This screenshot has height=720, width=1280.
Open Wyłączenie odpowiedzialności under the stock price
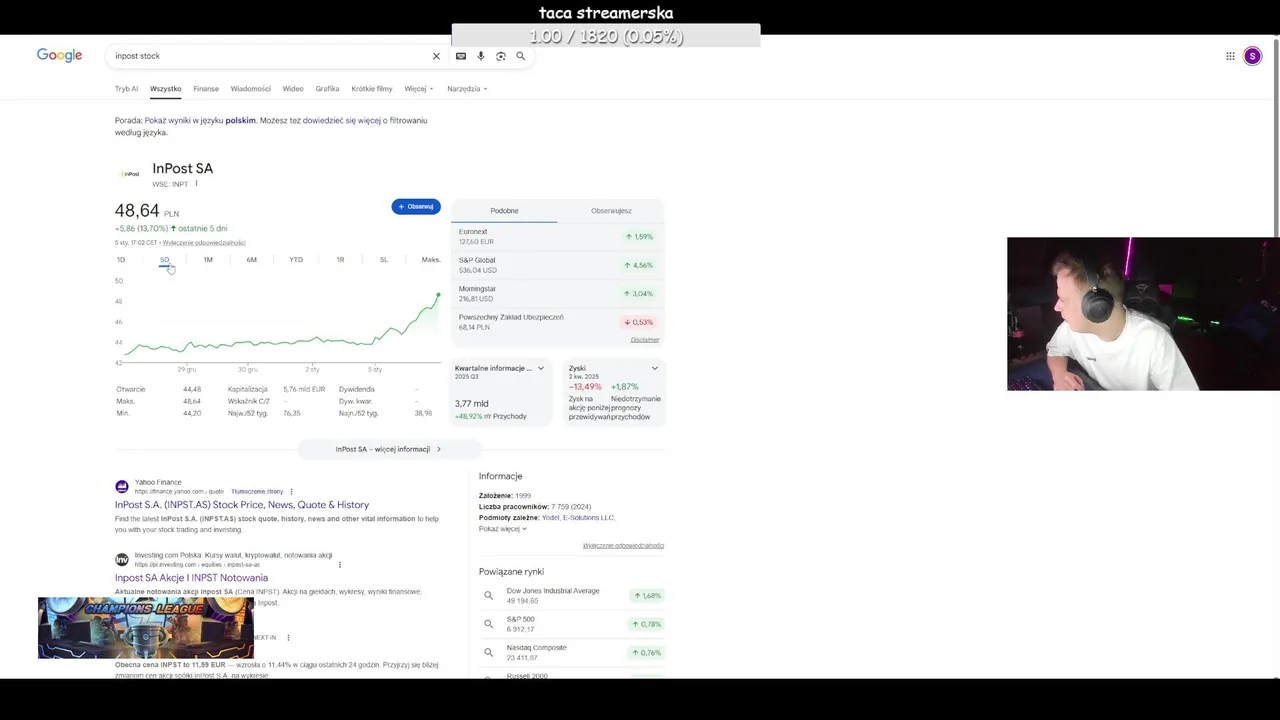204,243
